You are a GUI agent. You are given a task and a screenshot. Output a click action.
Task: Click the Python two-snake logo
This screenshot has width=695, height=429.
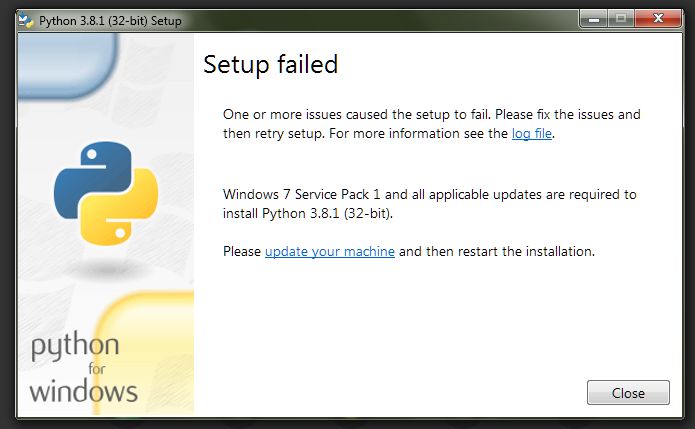tap(106, 193)
